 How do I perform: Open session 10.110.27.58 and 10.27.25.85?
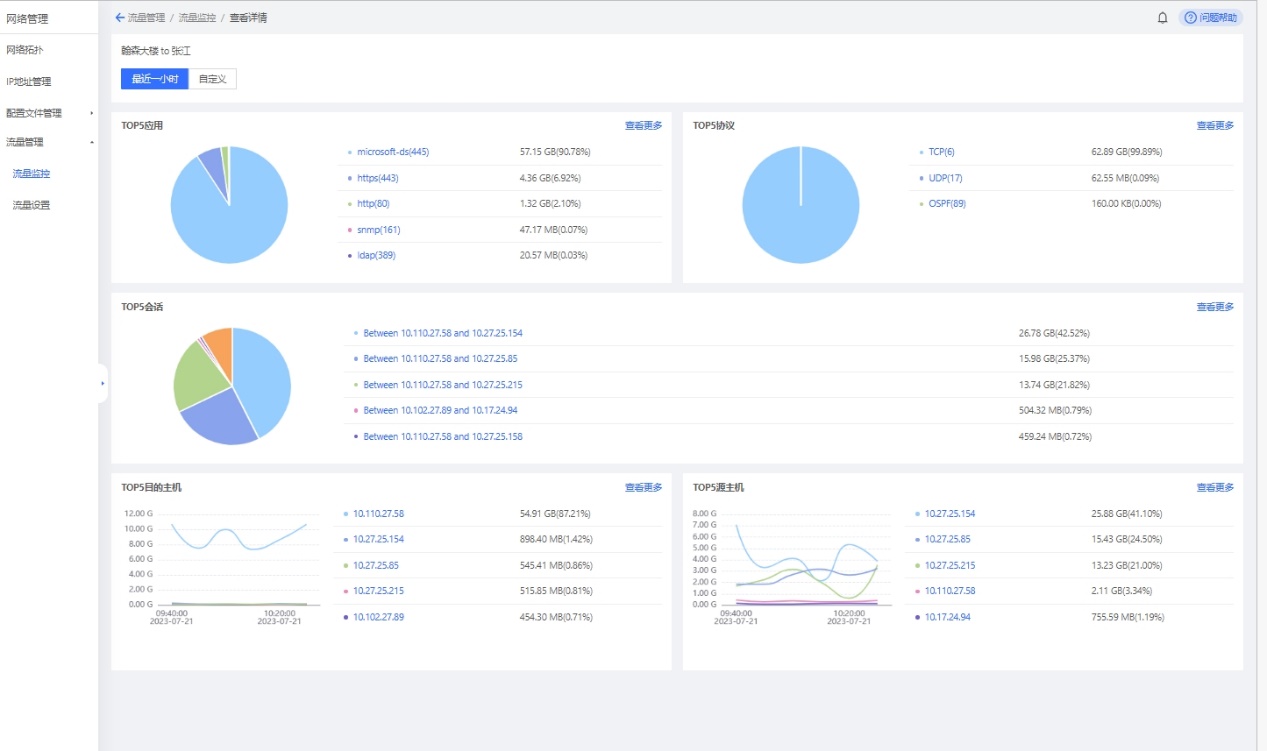click(x=440, y=359)
